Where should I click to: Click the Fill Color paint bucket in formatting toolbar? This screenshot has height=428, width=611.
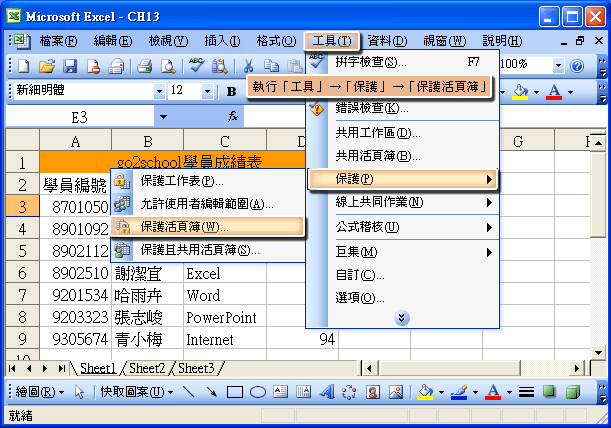point(521,92)
